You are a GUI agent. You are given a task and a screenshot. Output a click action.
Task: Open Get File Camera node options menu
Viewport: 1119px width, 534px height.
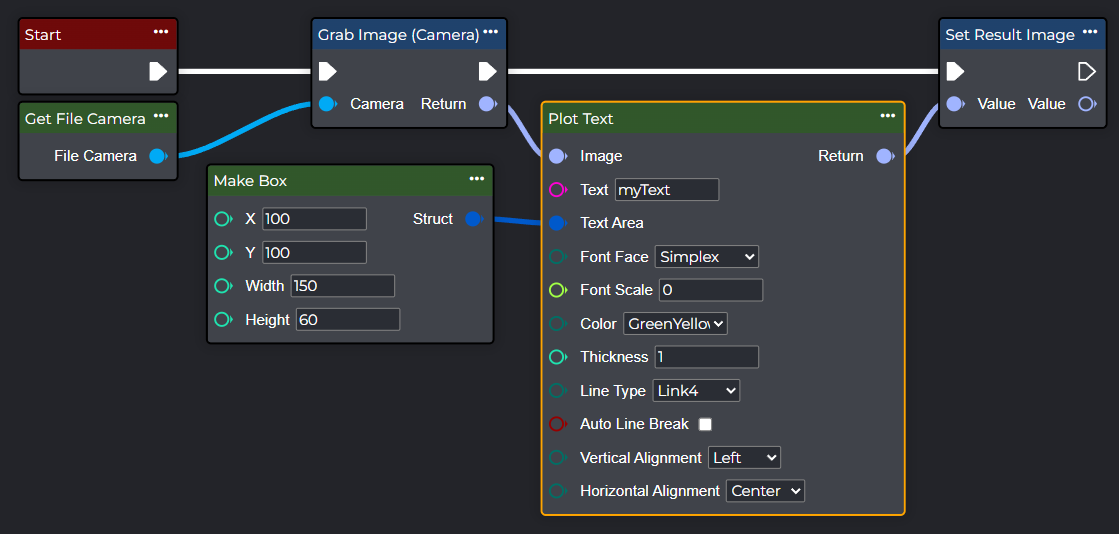pos(161,116)
